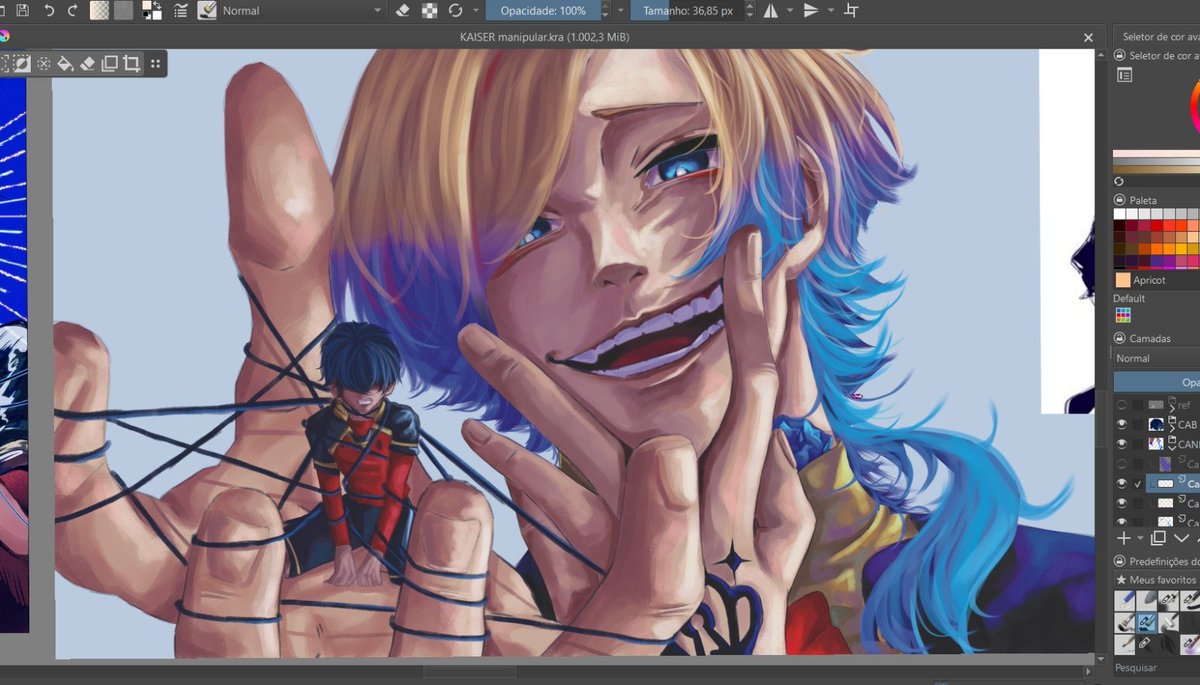This screenshot has width=1200, height=685.
Task: Toggle the wrap around mode icon
Action: (851, 10)
